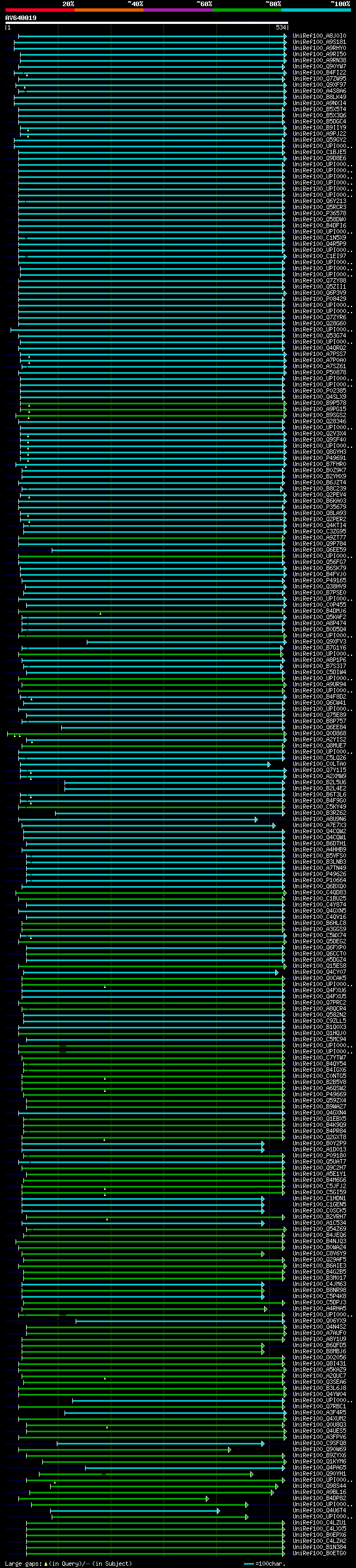356x1568 pixels.
Task: Click the cyan ~100% identity legend segment
Action: click(x=316, y=10)
